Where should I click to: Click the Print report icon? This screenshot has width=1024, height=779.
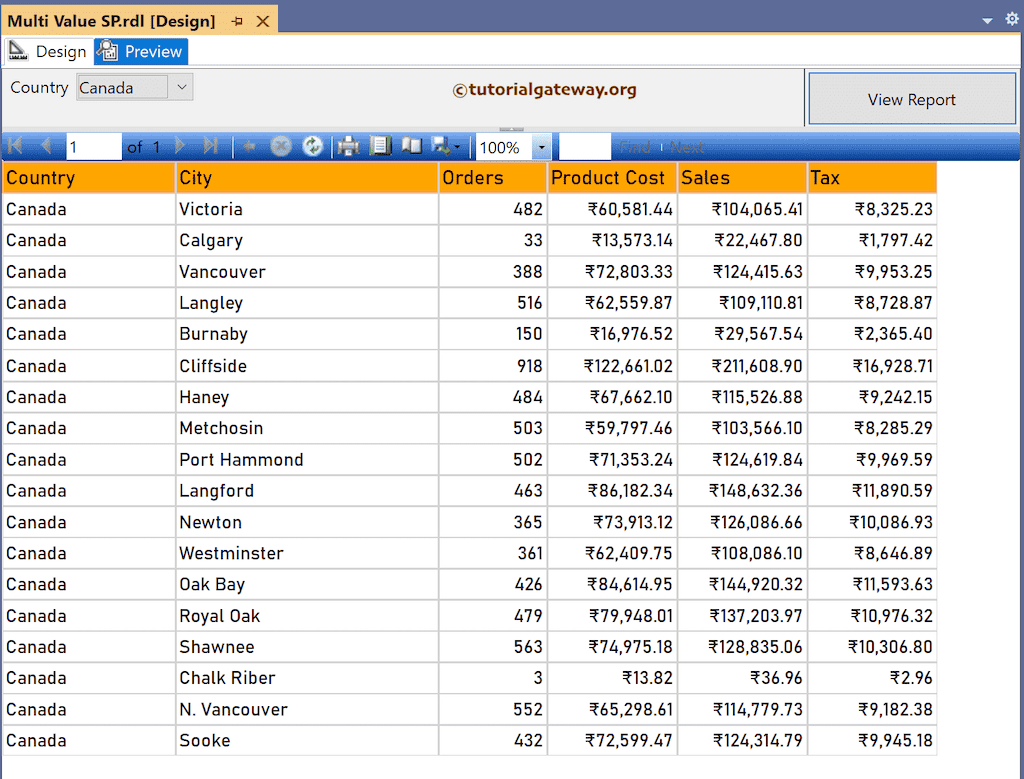347,146
